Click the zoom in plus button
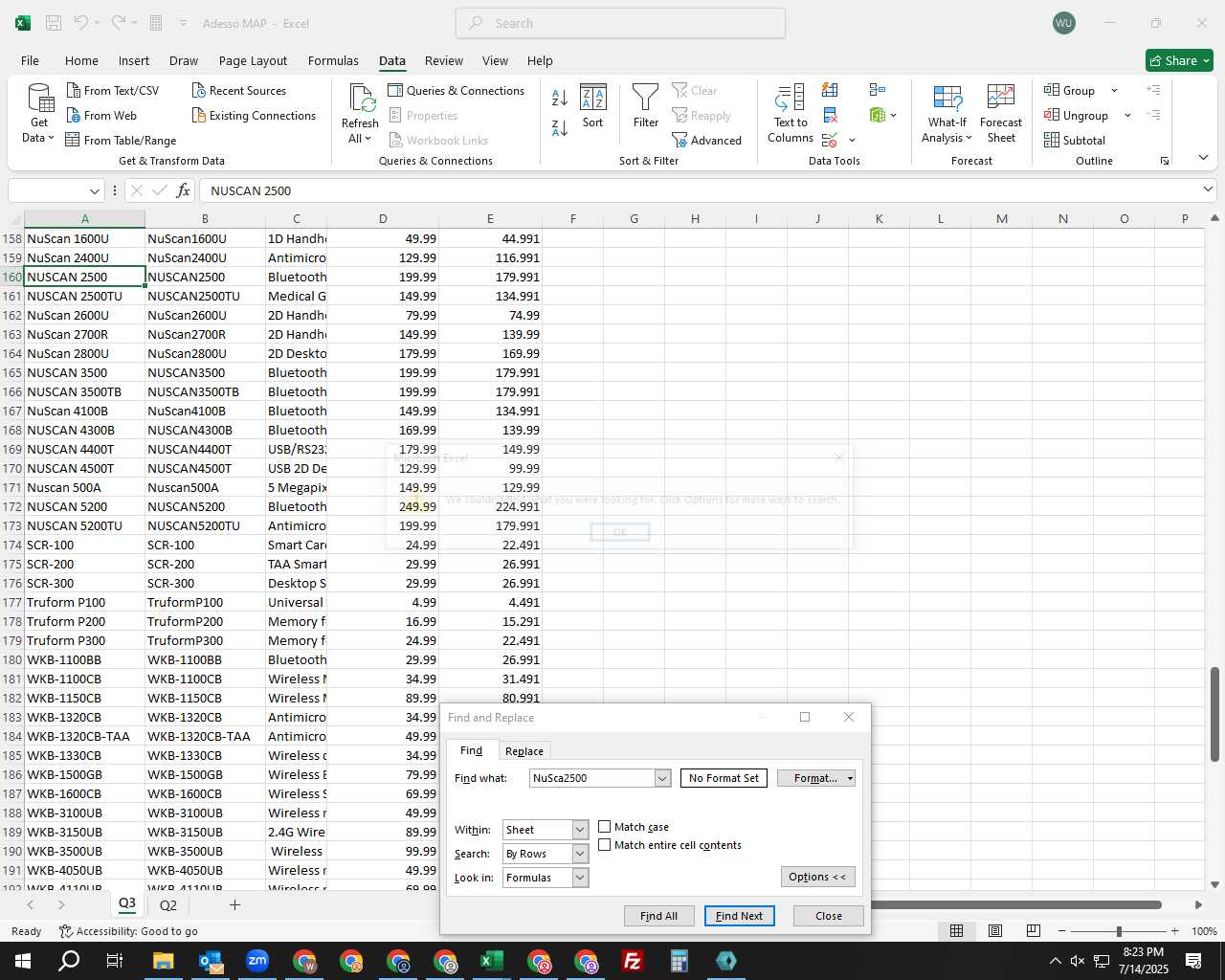The image size is (1225, 980). 1174,931
